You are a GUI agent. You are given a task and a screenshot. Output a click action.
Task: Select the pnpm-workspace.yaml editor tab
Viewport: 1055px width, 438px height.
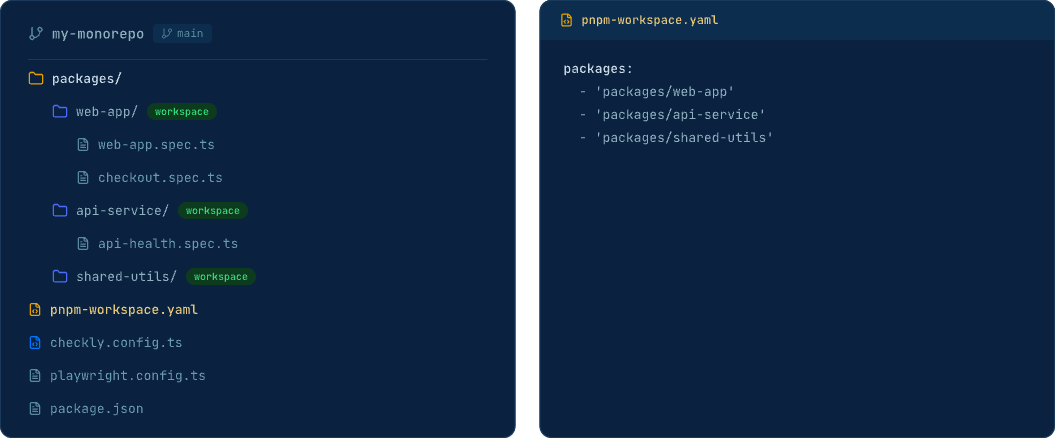(649, 20)
